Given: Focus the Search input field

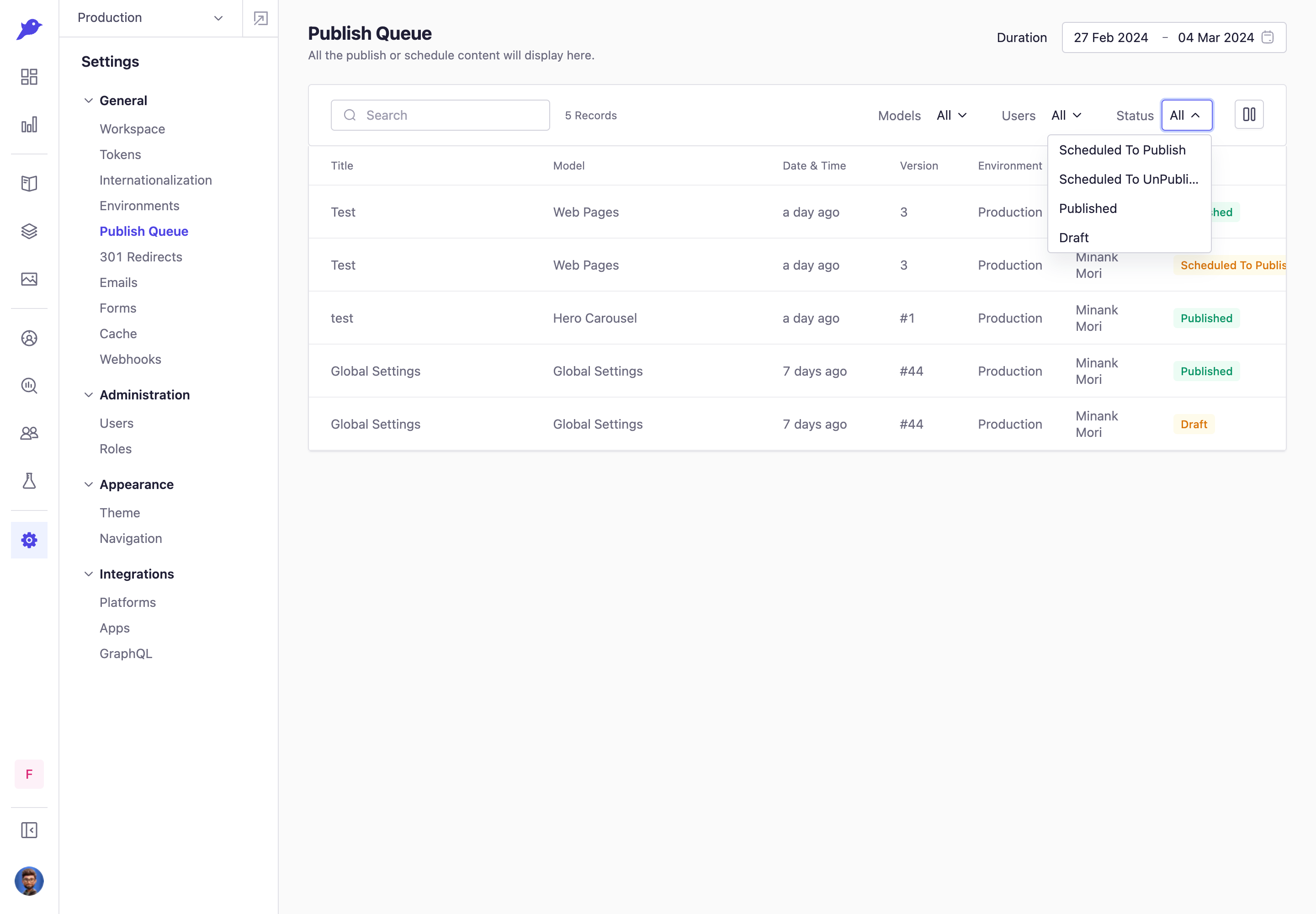Looking at the screenshot, I should (x=440, y=115).
